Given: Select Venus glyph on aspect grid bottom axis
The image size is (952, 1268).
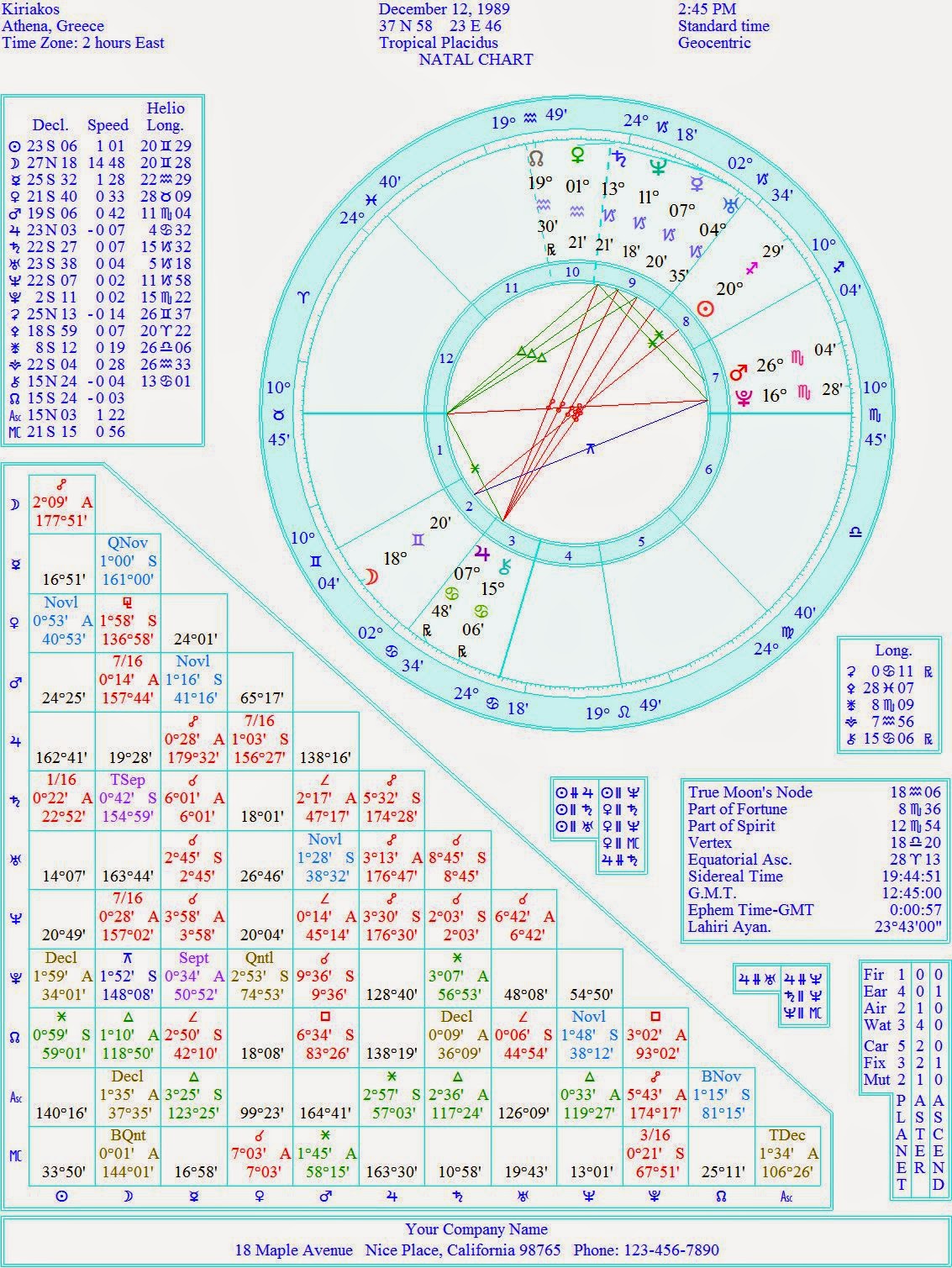Looking at the screenshot, I should (x=260, y=1196).
